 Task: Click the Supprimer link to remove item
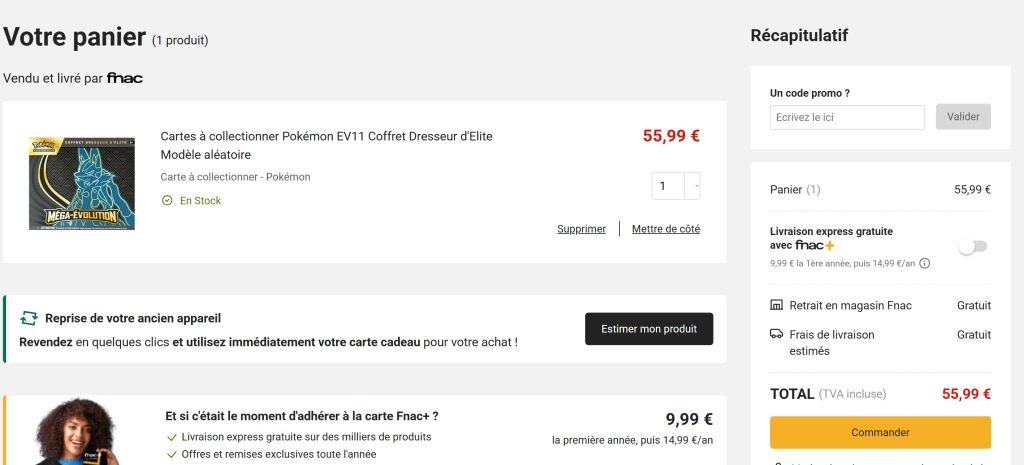(x=581, y=229)
